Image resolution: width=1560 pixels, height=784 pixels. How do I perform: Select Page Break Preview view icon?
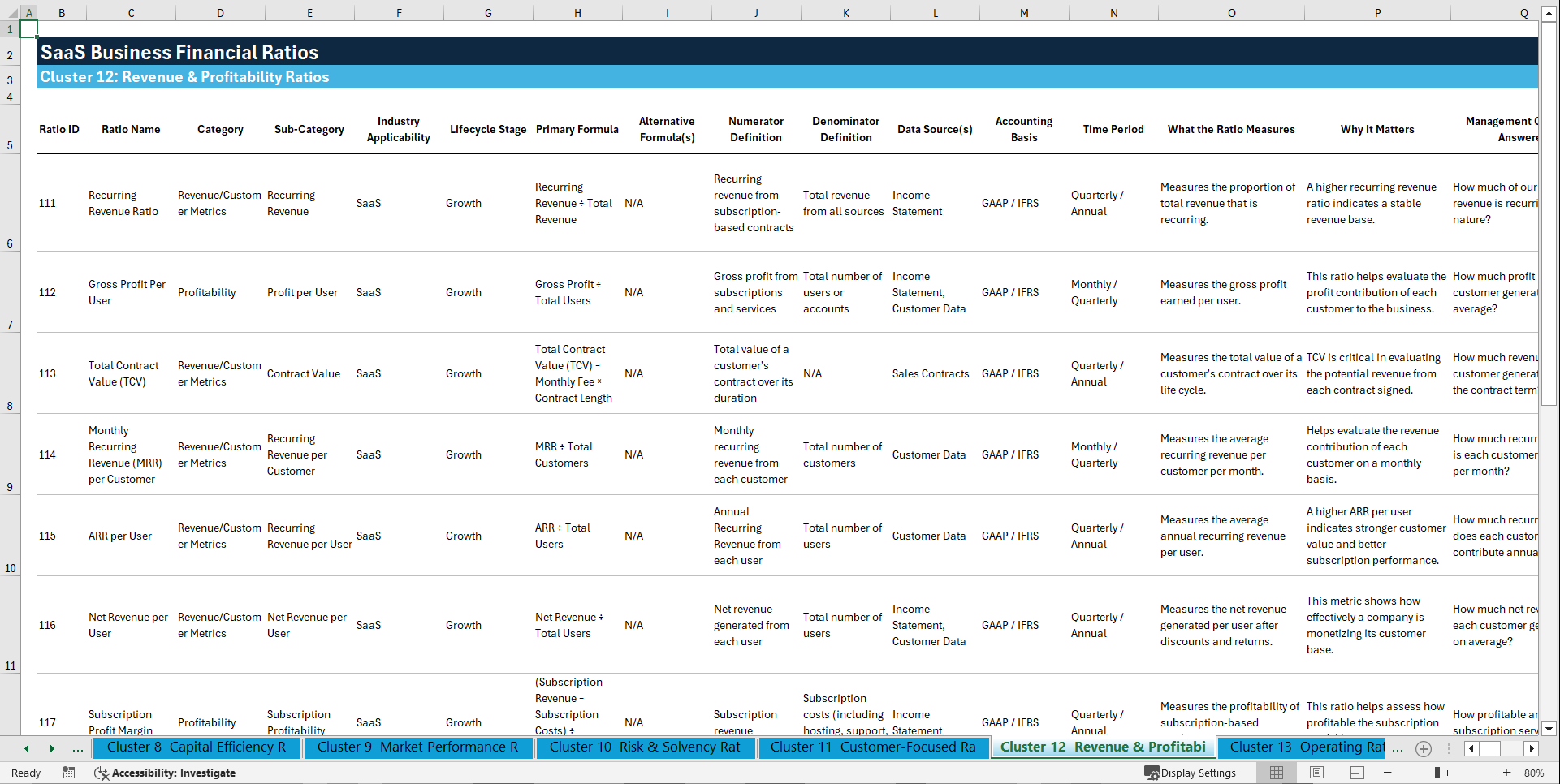click(x=1356, y=773)
